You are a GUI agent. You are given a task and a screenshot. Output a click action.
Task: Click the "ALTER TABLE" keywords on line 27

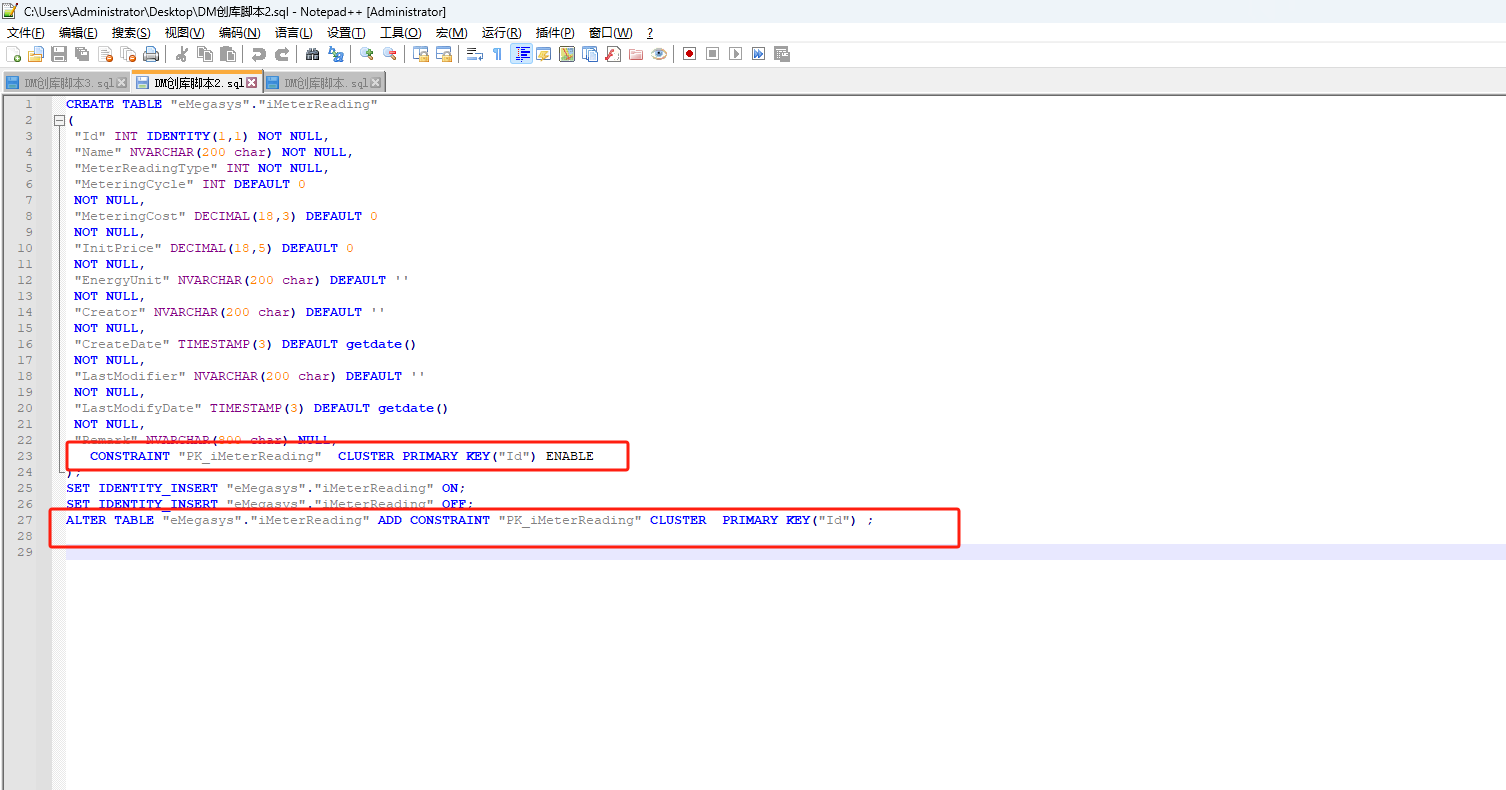[110, 520]
